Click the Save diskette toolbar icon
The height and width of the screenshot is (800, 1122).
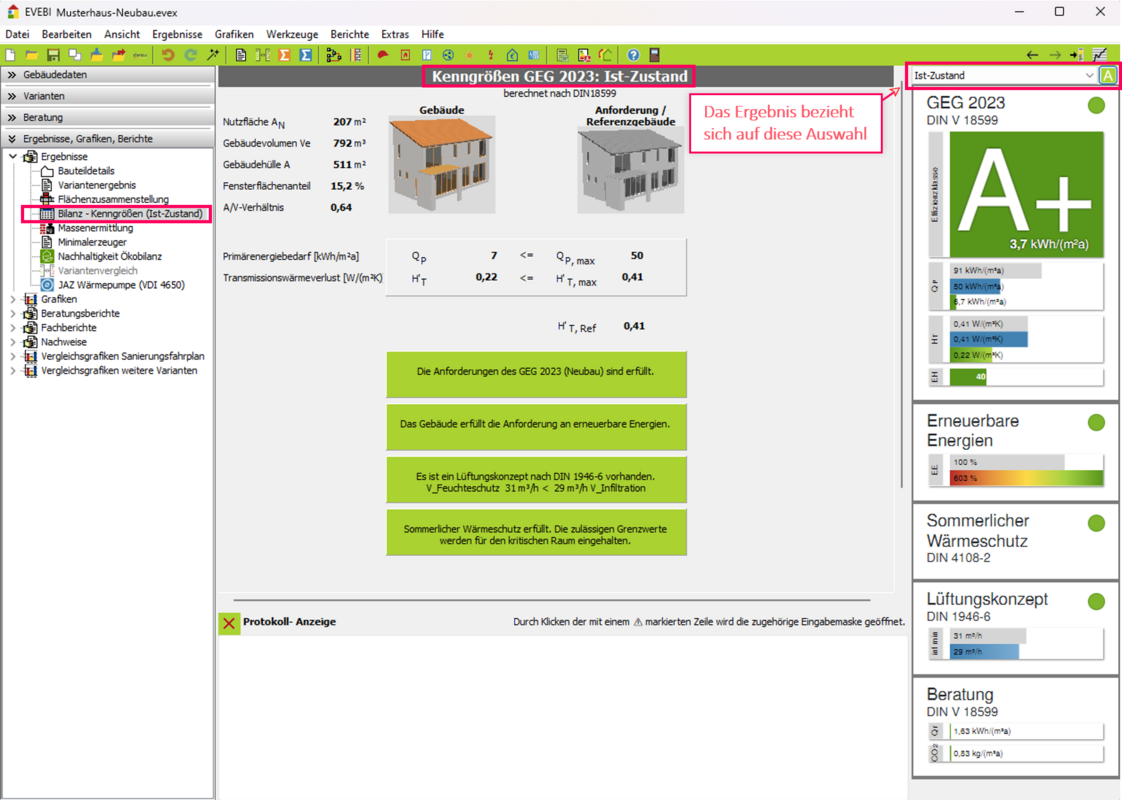[x=53, y=55]
